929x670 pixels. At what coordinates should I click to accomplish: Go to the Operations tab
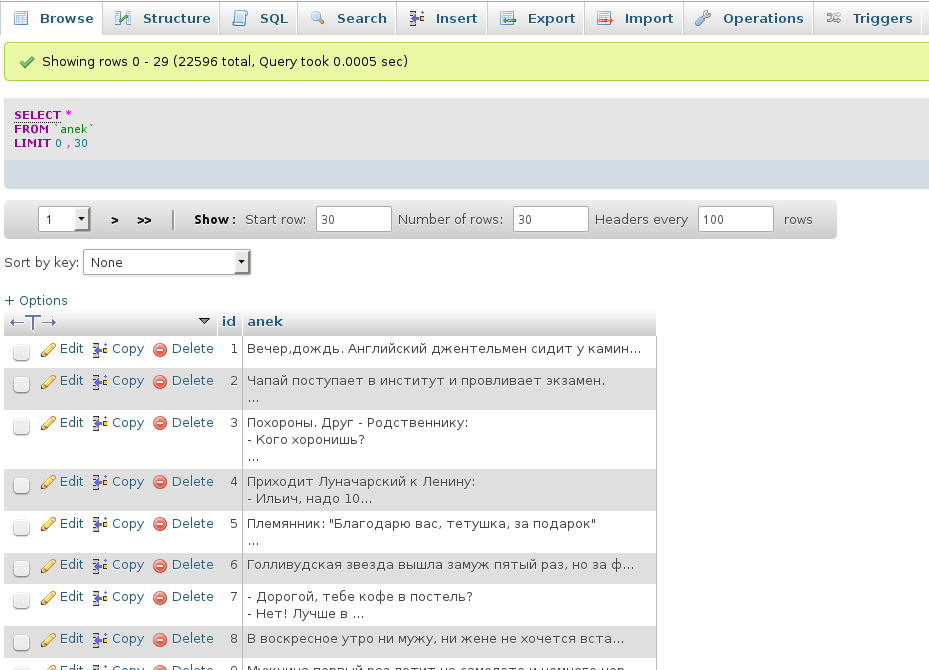(749, 18)
